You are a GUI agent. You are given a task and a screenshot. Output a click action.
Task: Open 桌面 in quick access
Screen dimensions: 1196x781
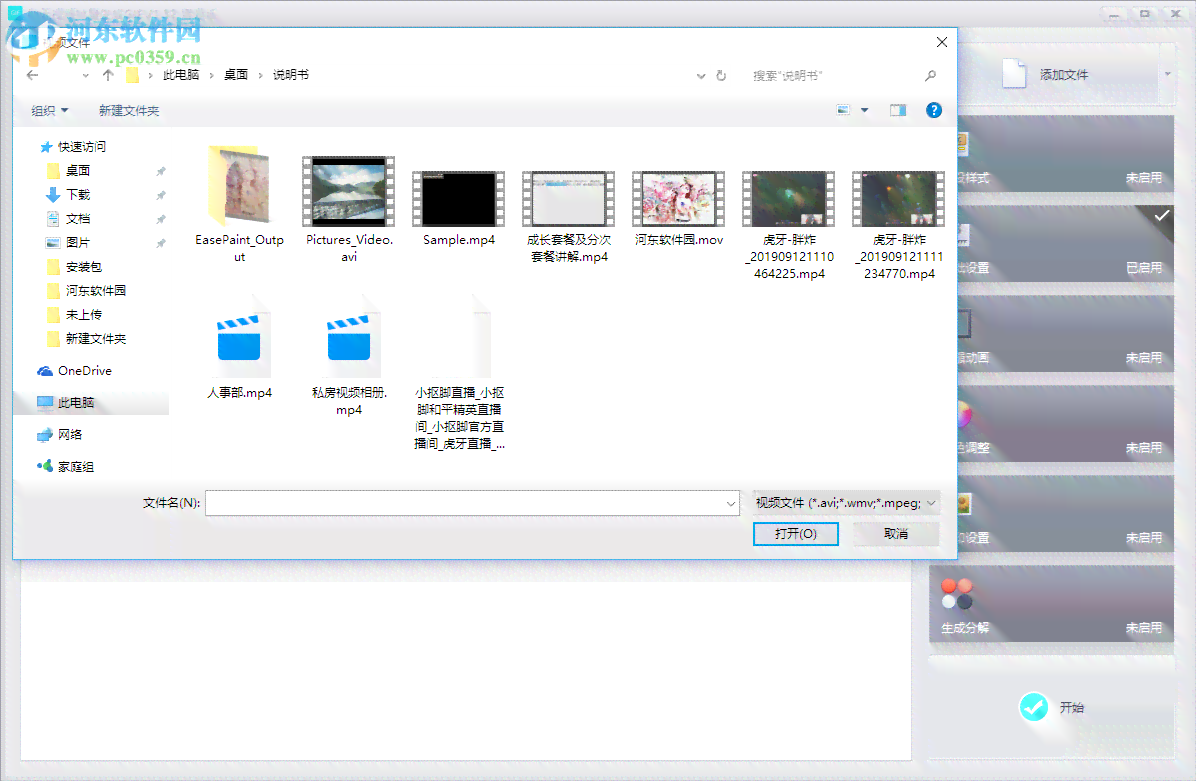pos(78,170)
